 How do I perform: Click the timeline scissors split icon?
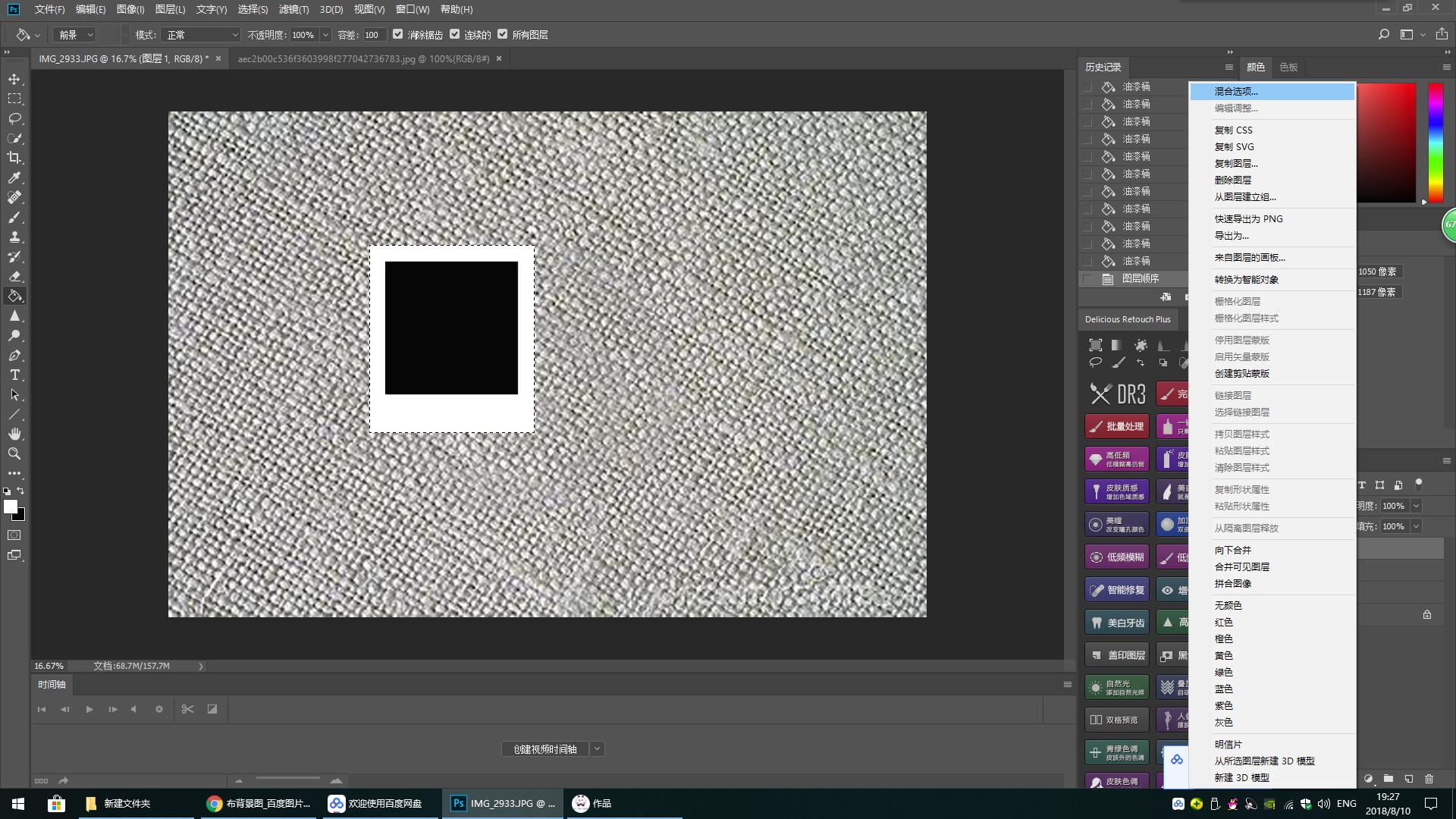pos(187,709)
